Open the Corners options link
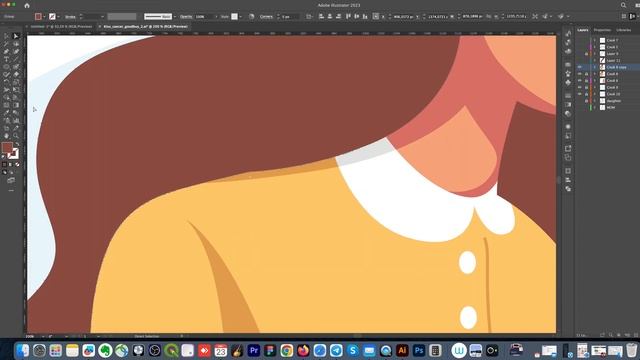 266,17
